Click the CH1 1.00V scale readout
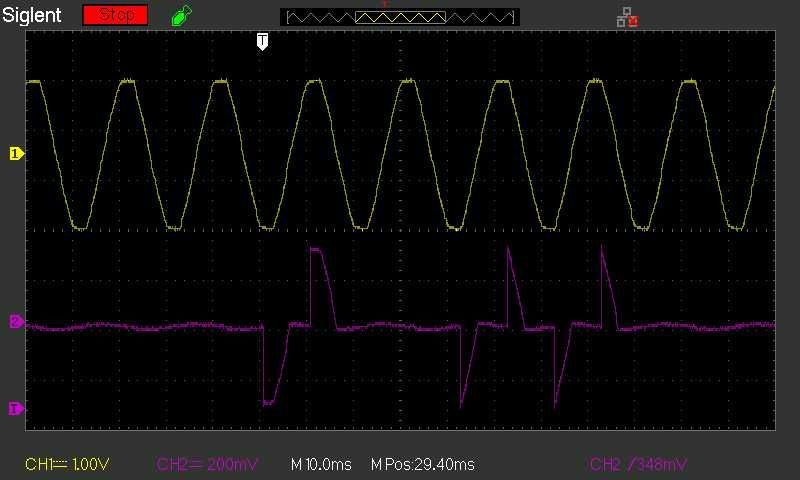 (x=67, y=464)
